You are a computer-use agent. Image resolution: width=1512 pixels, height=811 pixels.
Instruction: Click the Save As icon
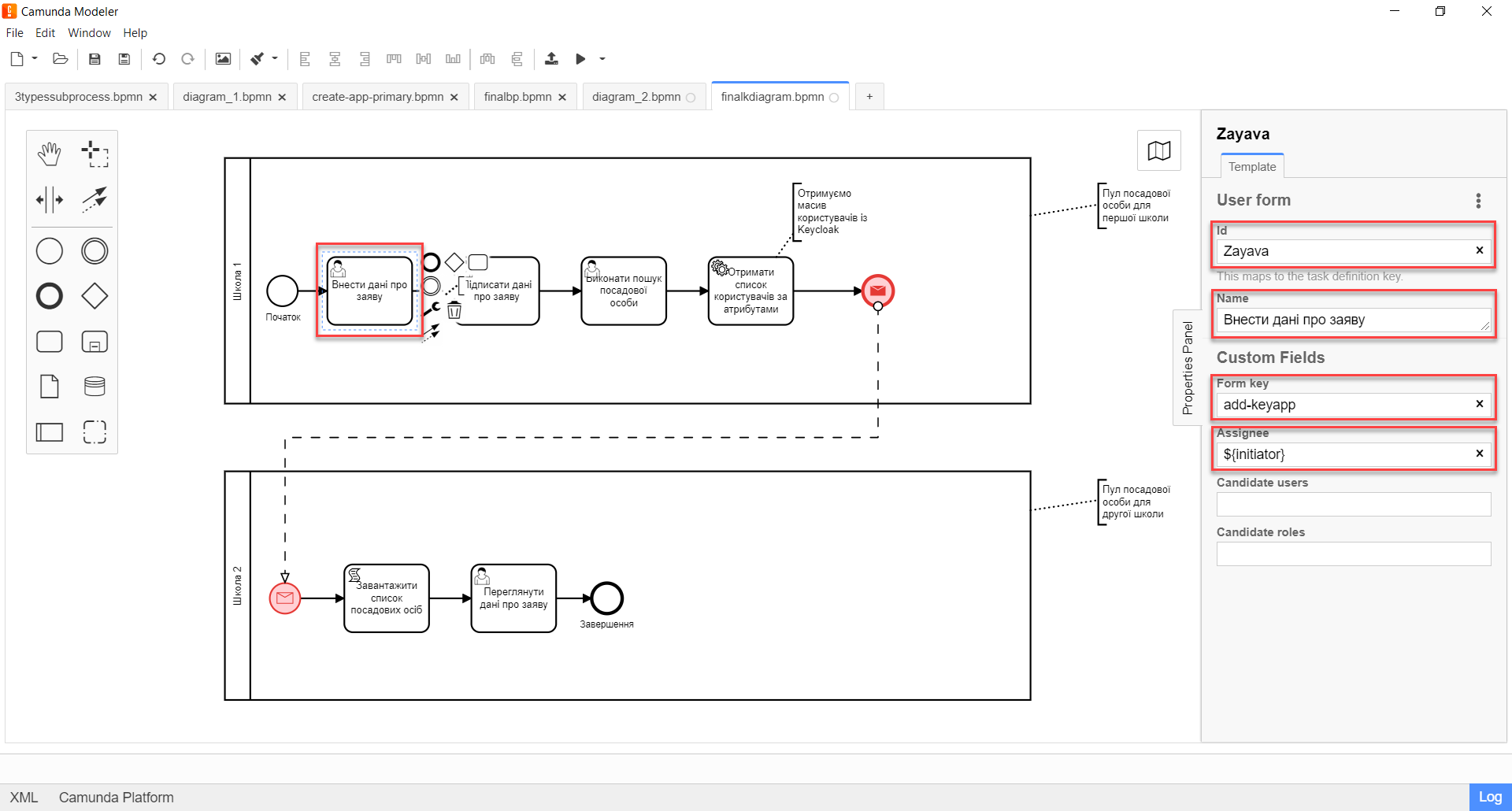point(124,59)
